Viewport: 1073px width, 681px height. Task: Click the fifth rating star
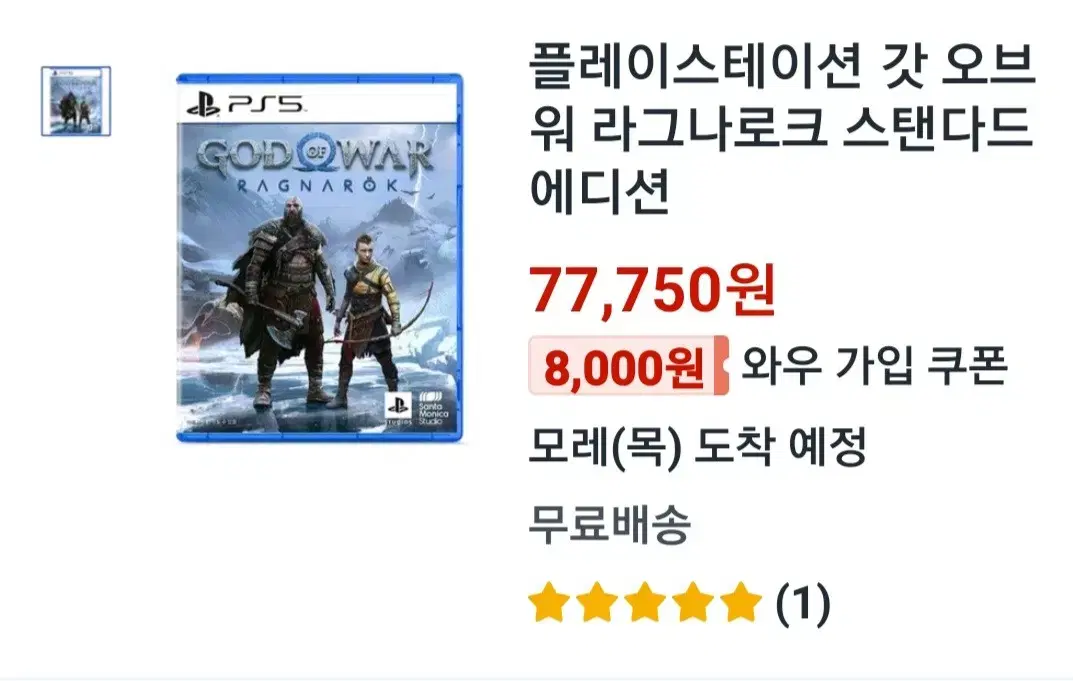(x=741, y=602)
